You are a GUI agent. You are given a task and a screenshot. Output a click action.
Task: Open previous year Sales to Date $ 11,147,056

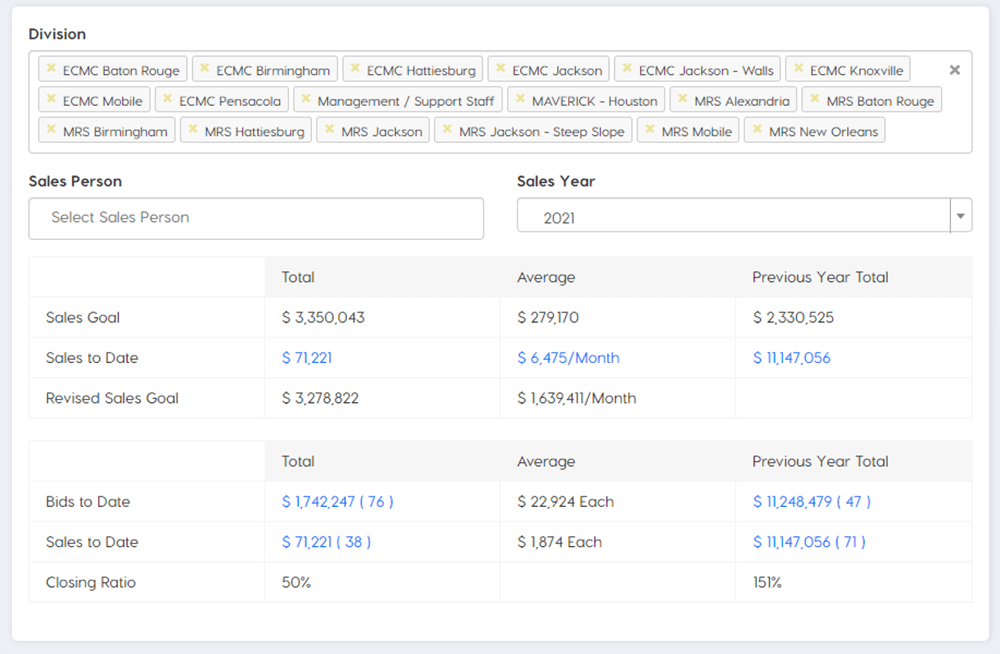tap(791, 358)
